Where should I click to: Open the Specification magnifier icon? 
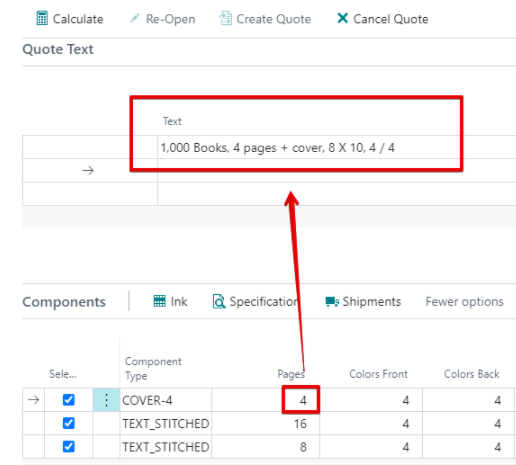[x=219, y=301]
